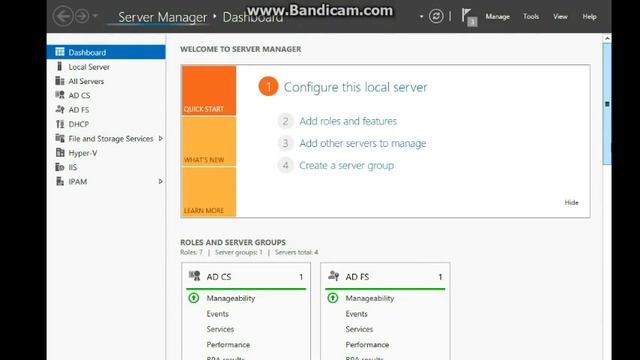Click the Configure this local server link
The height and width of the screenshot is (360, 640).
355,87
